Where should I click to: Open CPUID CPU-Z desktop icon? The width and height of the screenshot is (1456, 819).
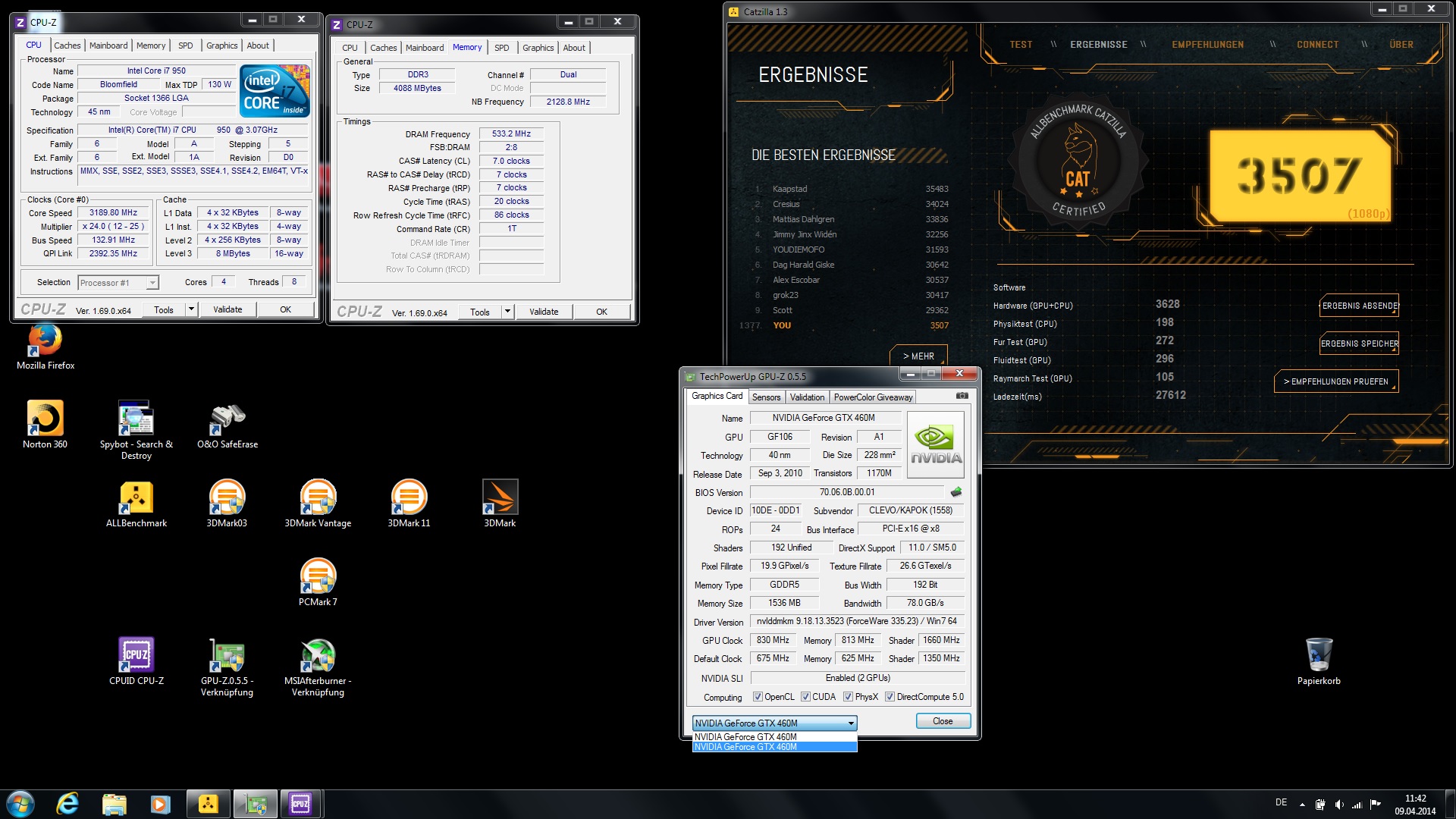(x=136, y=661)
